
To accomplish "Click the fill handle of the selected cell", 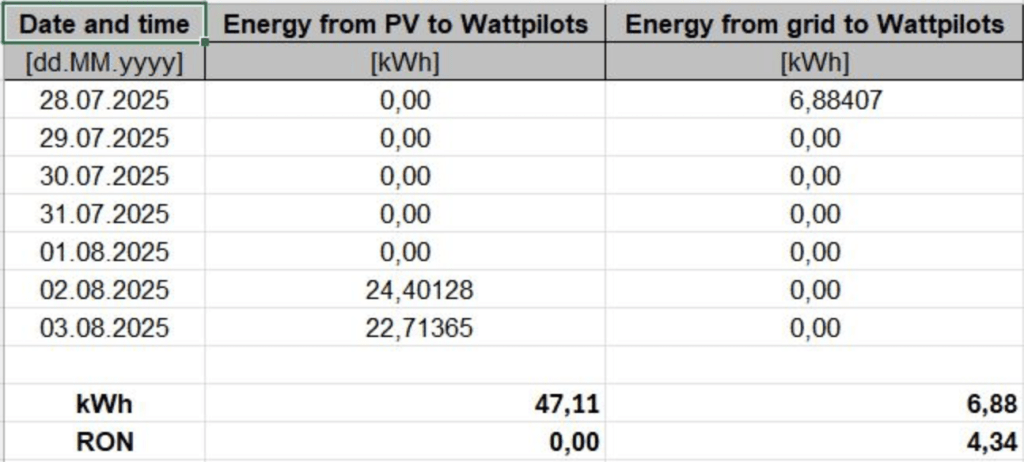I will [206, 43].
